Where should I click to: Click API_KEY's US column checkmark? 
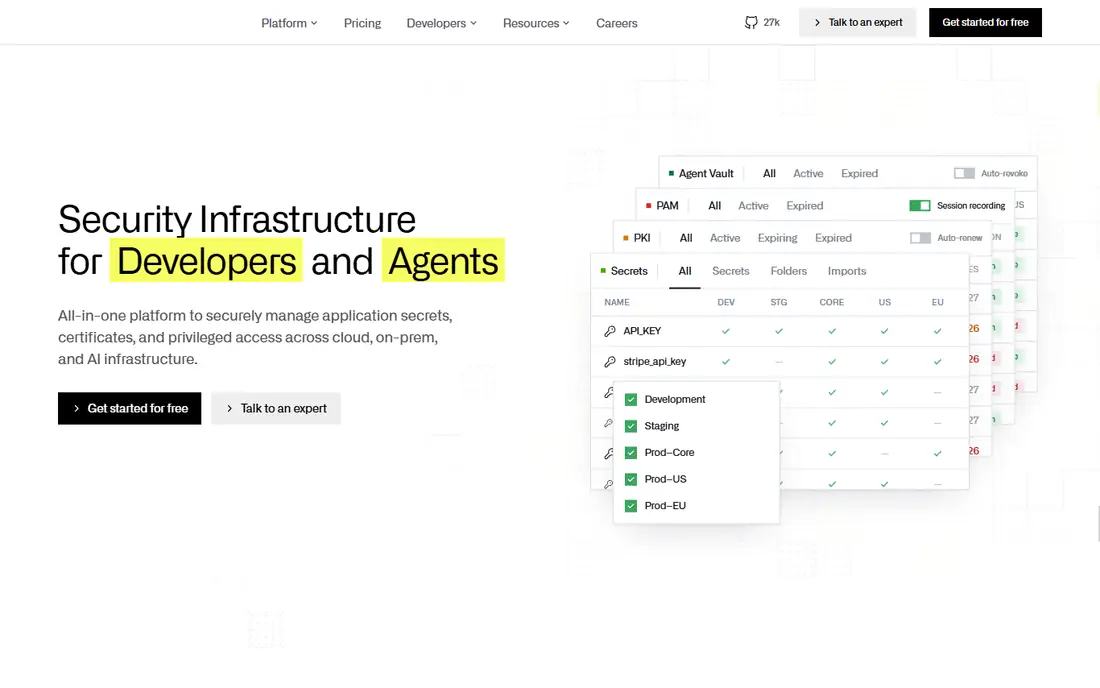tap(885, 331)
